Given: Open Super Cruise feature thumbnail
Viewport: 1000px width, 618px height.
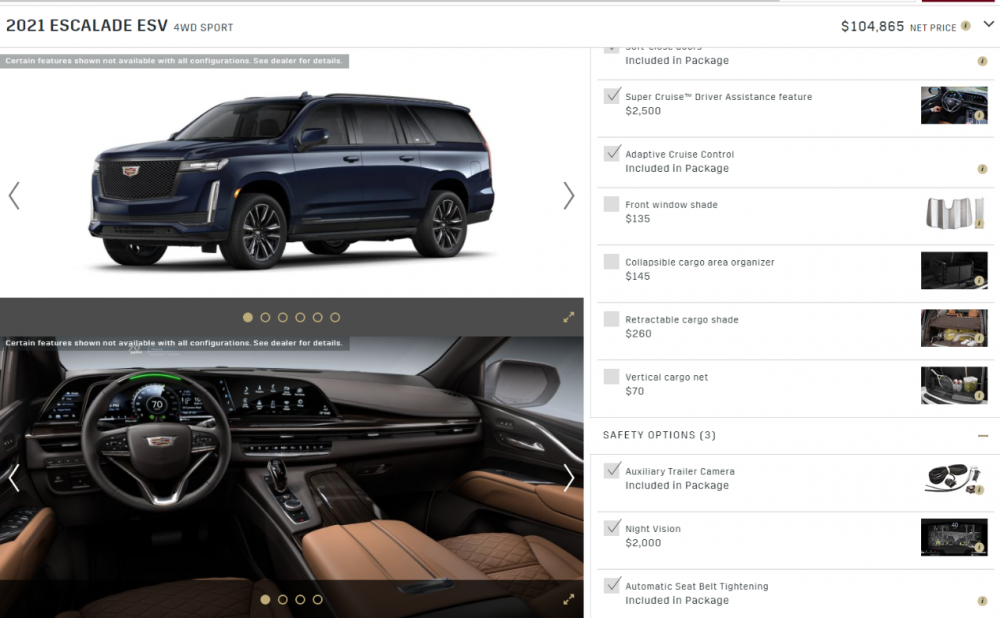Looking at the screenshot, I should pos(954,105).
